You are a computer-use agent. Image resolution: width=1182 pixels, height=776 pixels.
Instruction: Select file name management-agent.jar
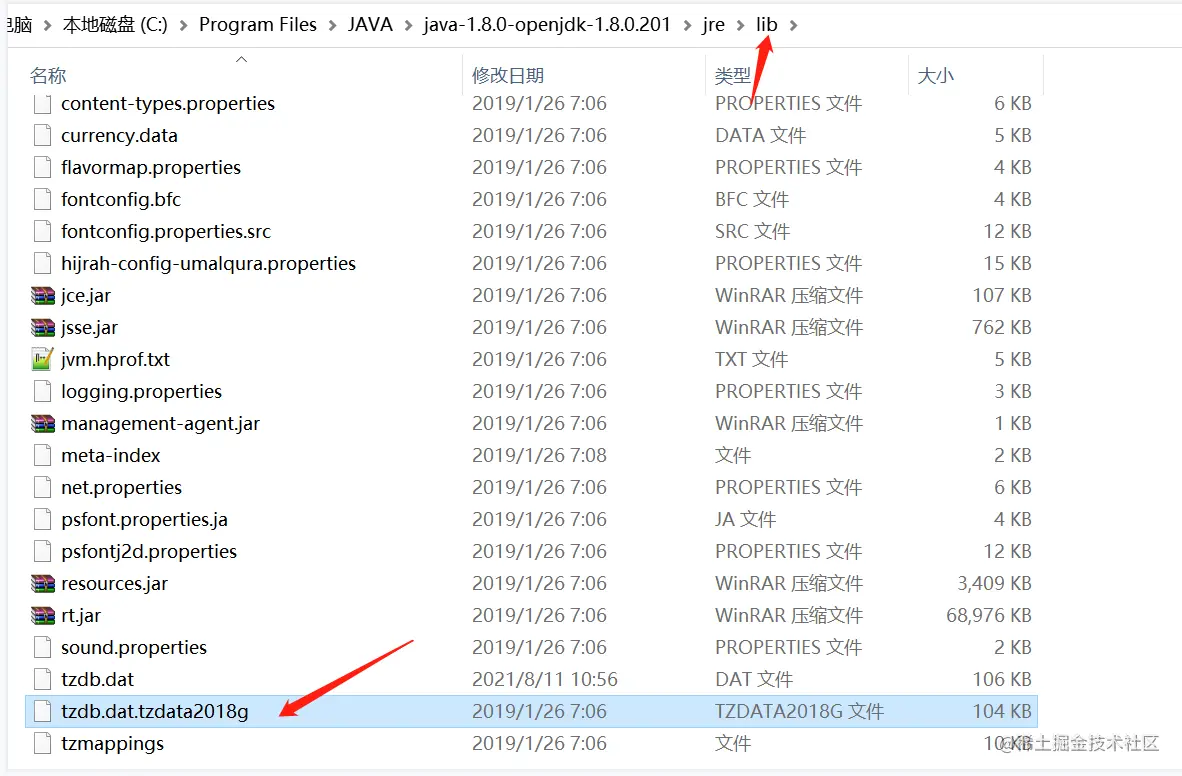[x=160, y=423]
